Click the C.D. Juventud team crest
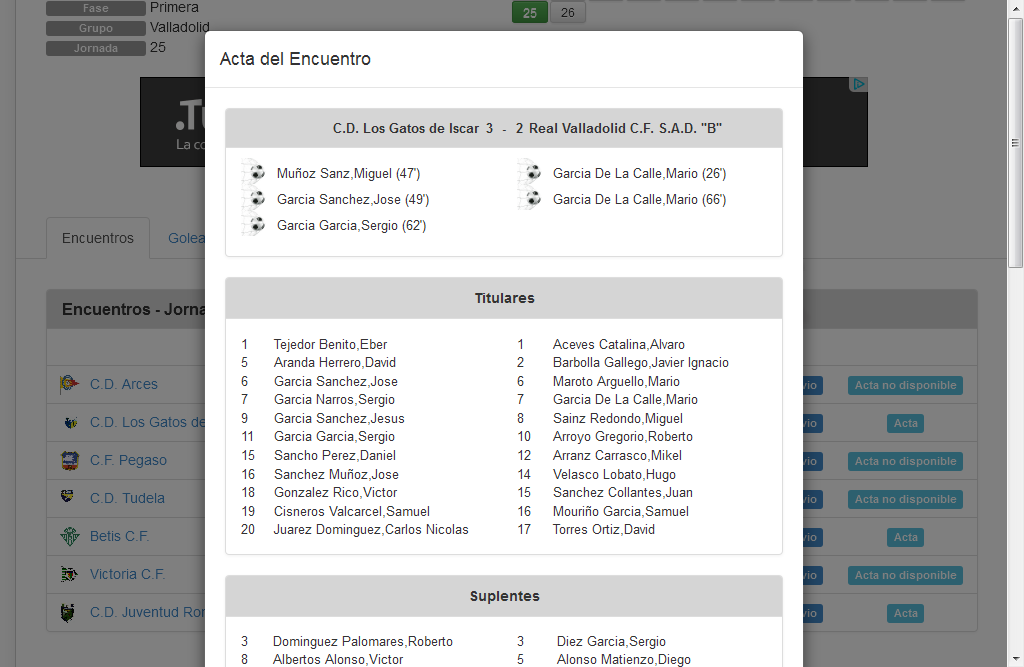 (69, 612)
